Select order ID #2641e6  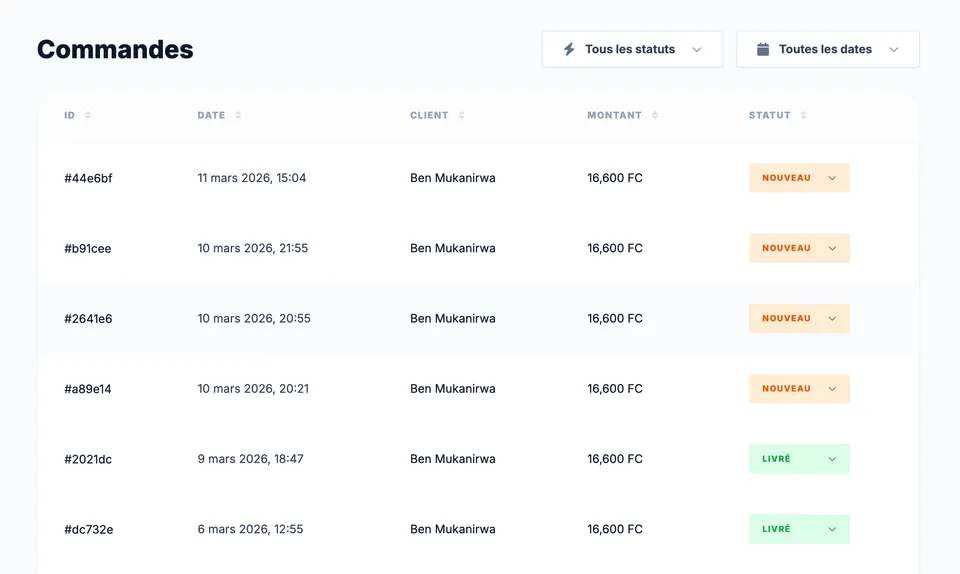pyautogui.click(x=88, y=319)
